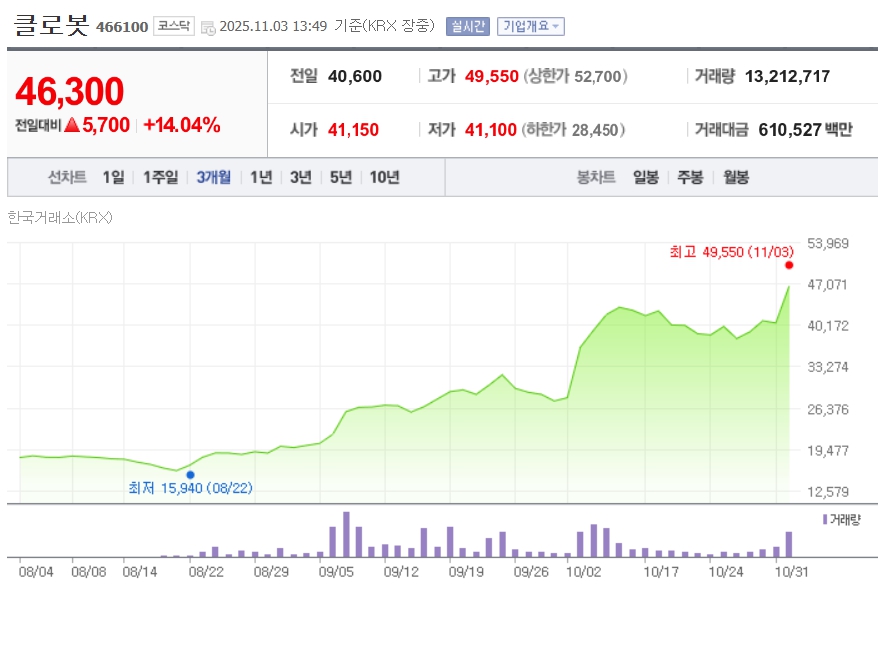This screenshot has width=878, height=646.
Task: Switch to the 3개월 chart period
Action: coord(213,177)
